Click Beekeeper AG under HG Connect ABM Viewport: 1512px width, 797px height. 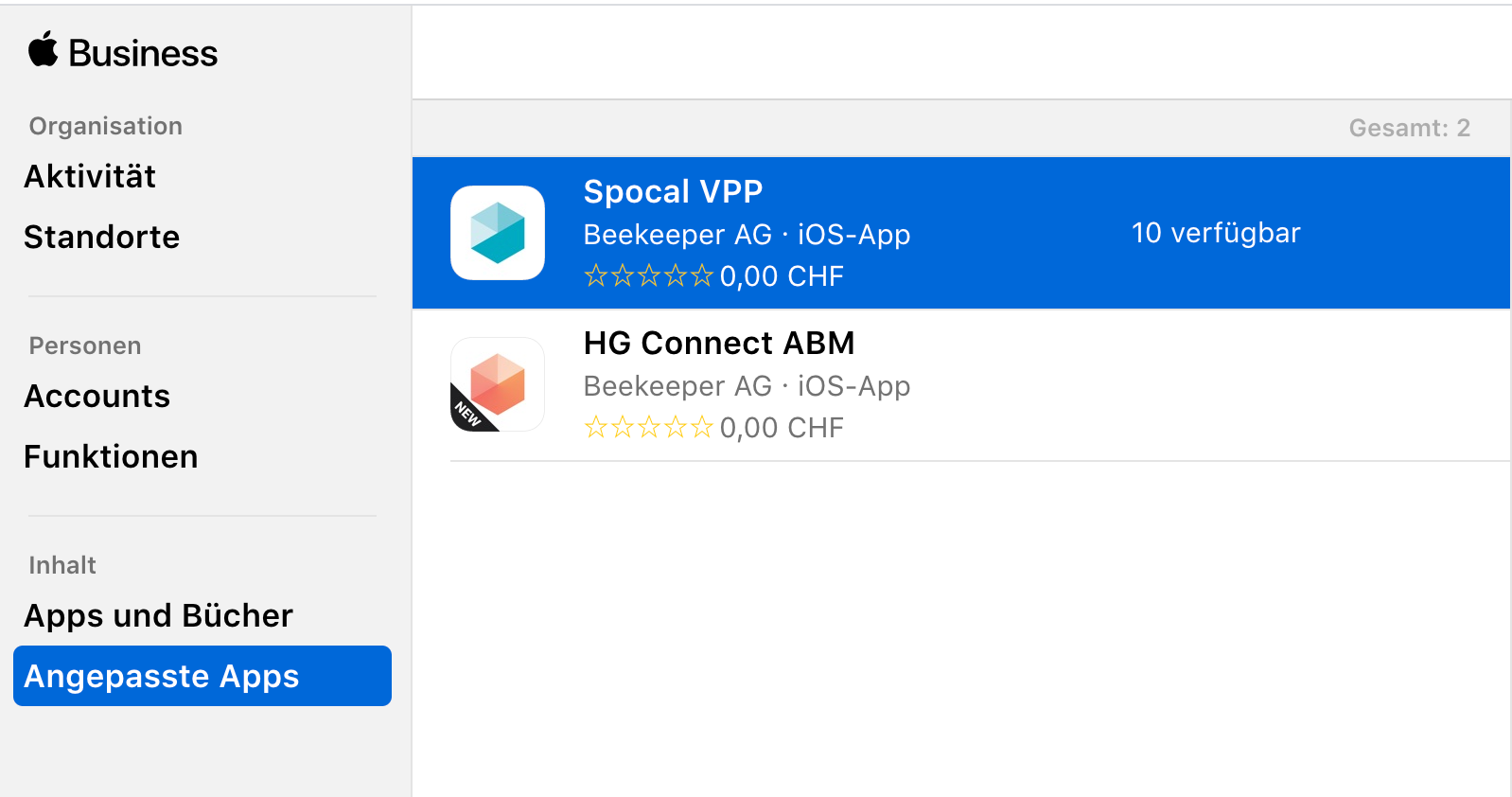677,385
